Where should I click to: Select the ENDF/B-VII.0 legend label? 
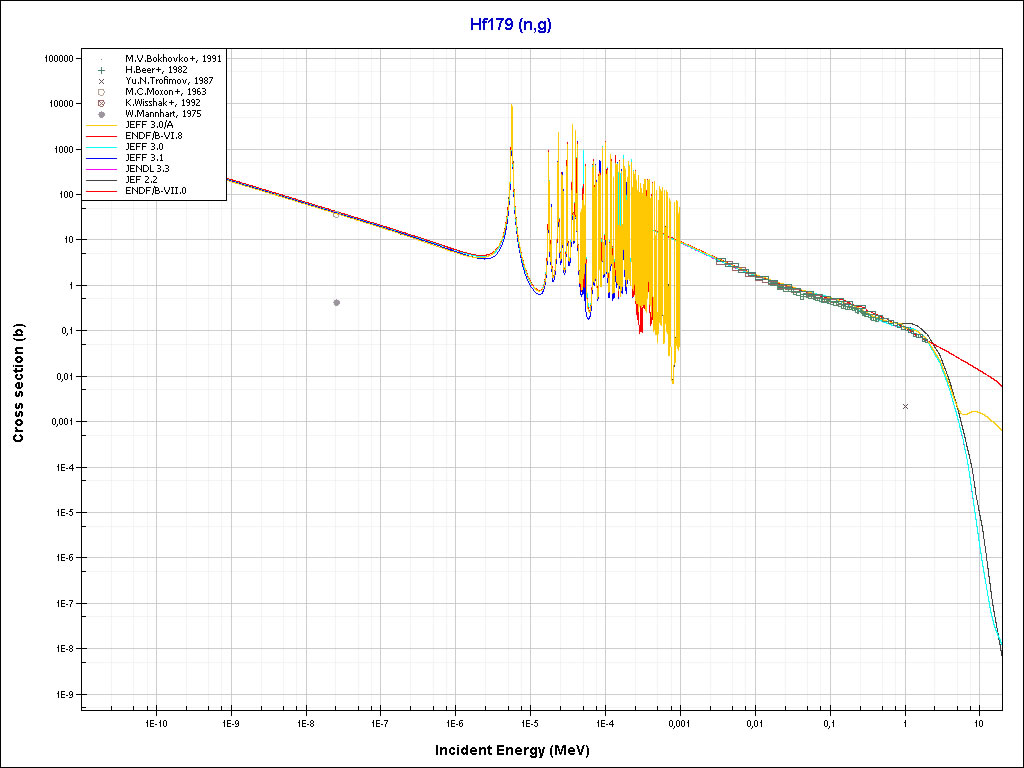[155, 191]
